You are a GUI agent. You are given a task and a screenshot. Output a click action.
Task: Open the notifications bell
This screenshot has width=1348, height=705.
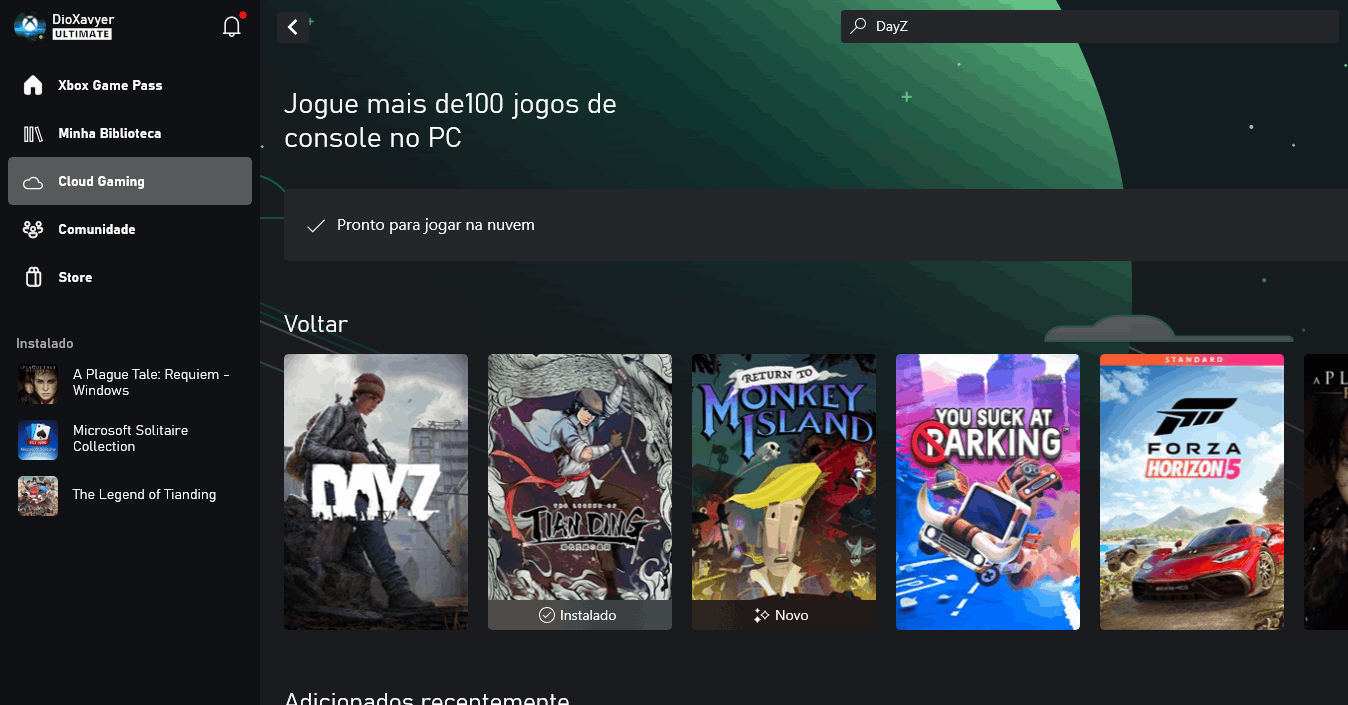tap(232, 27)
